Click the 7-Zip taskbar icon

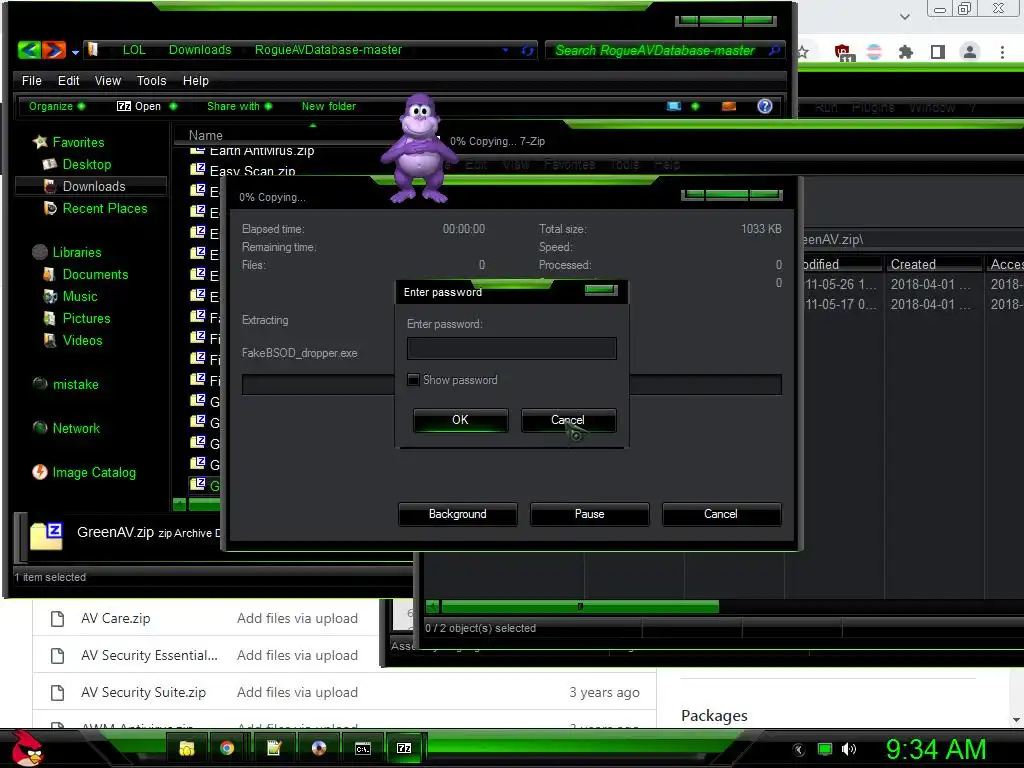pyautogui.click(x=404, y=748)
